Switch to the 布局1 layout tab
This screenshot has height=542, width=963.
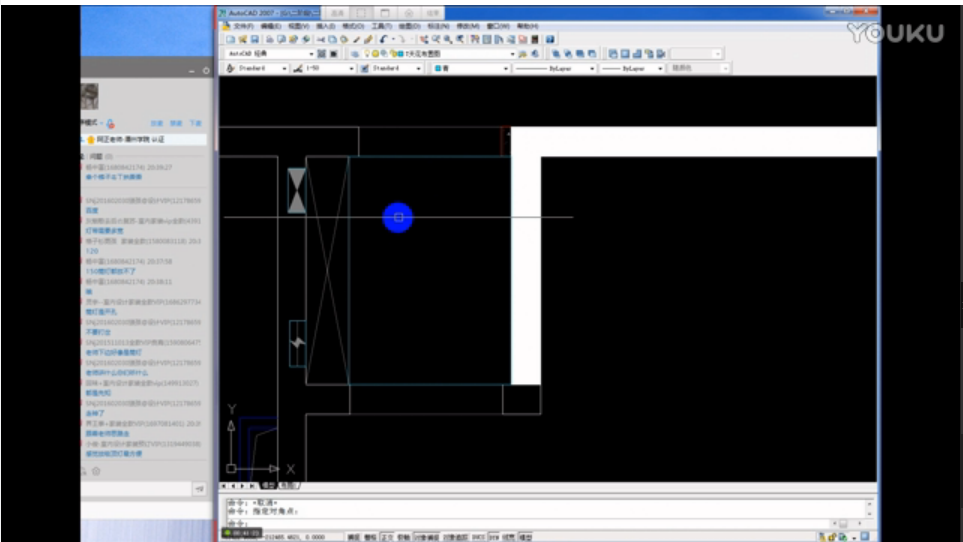[289, 486]
